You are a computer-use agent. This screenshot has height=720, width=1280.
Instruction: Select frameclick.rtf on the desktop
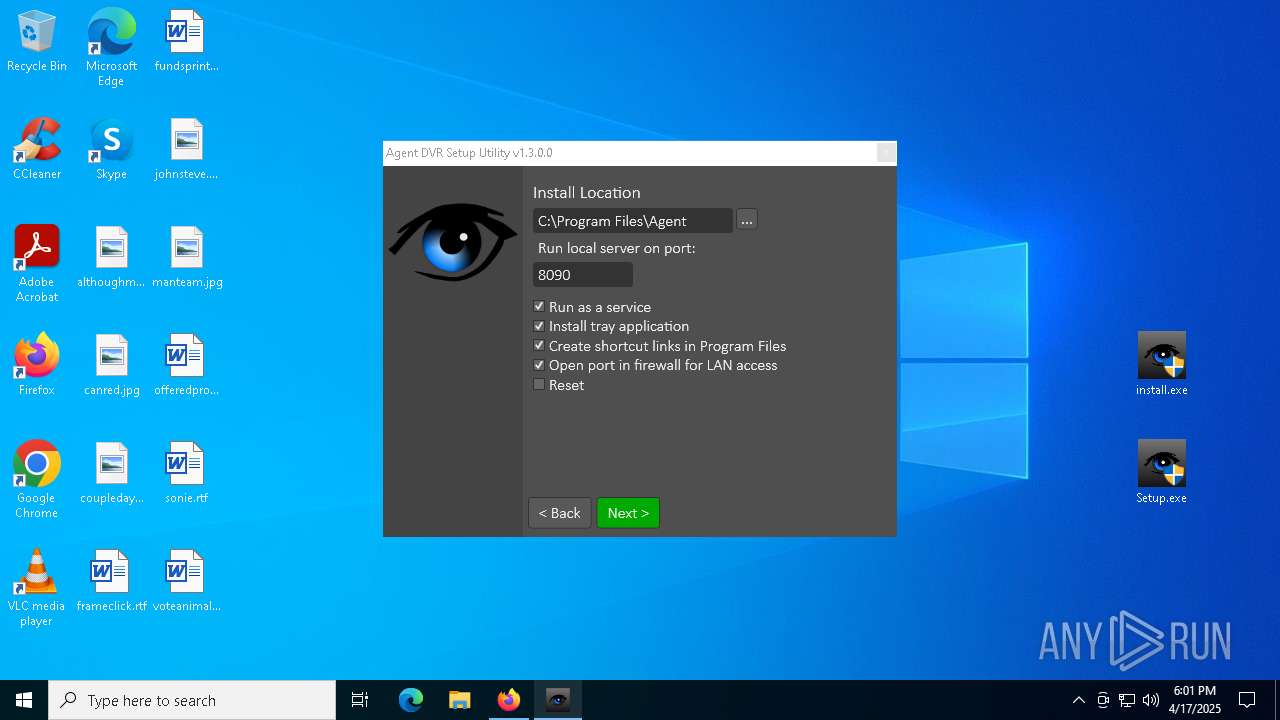pyautogui.click(x=111, y=582)
